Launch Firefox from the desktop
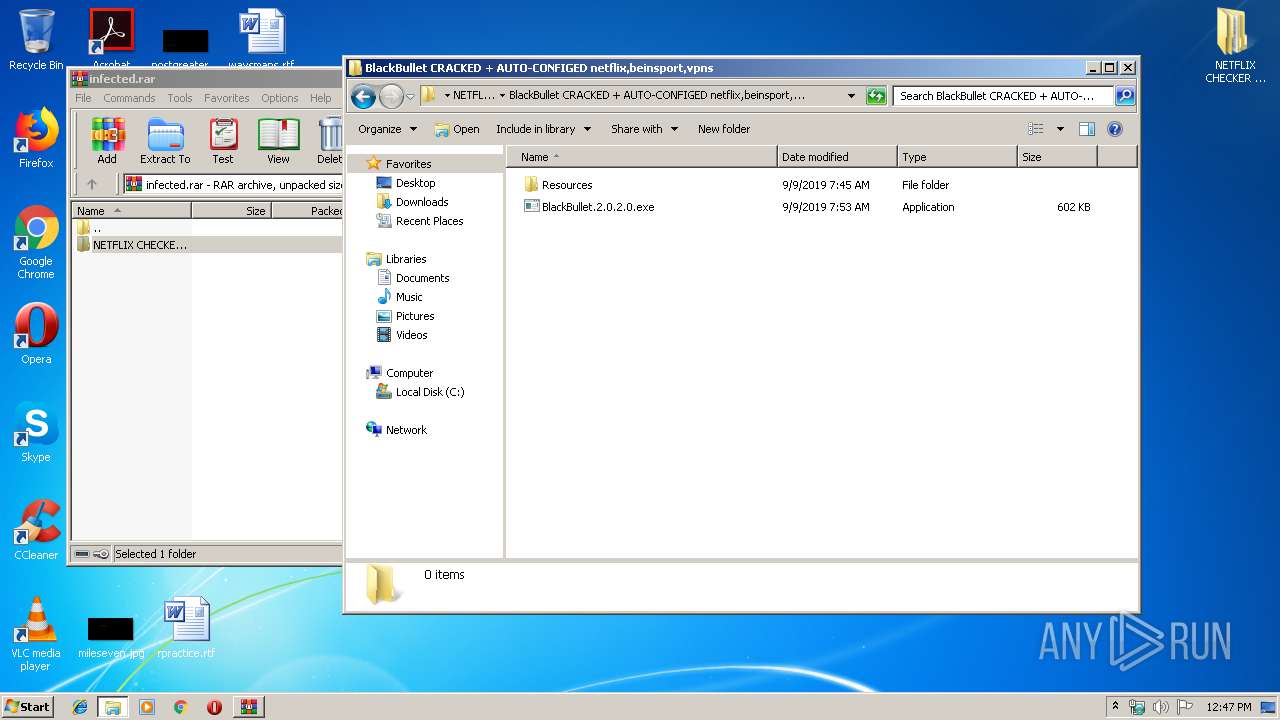 [x=36, y=139]
